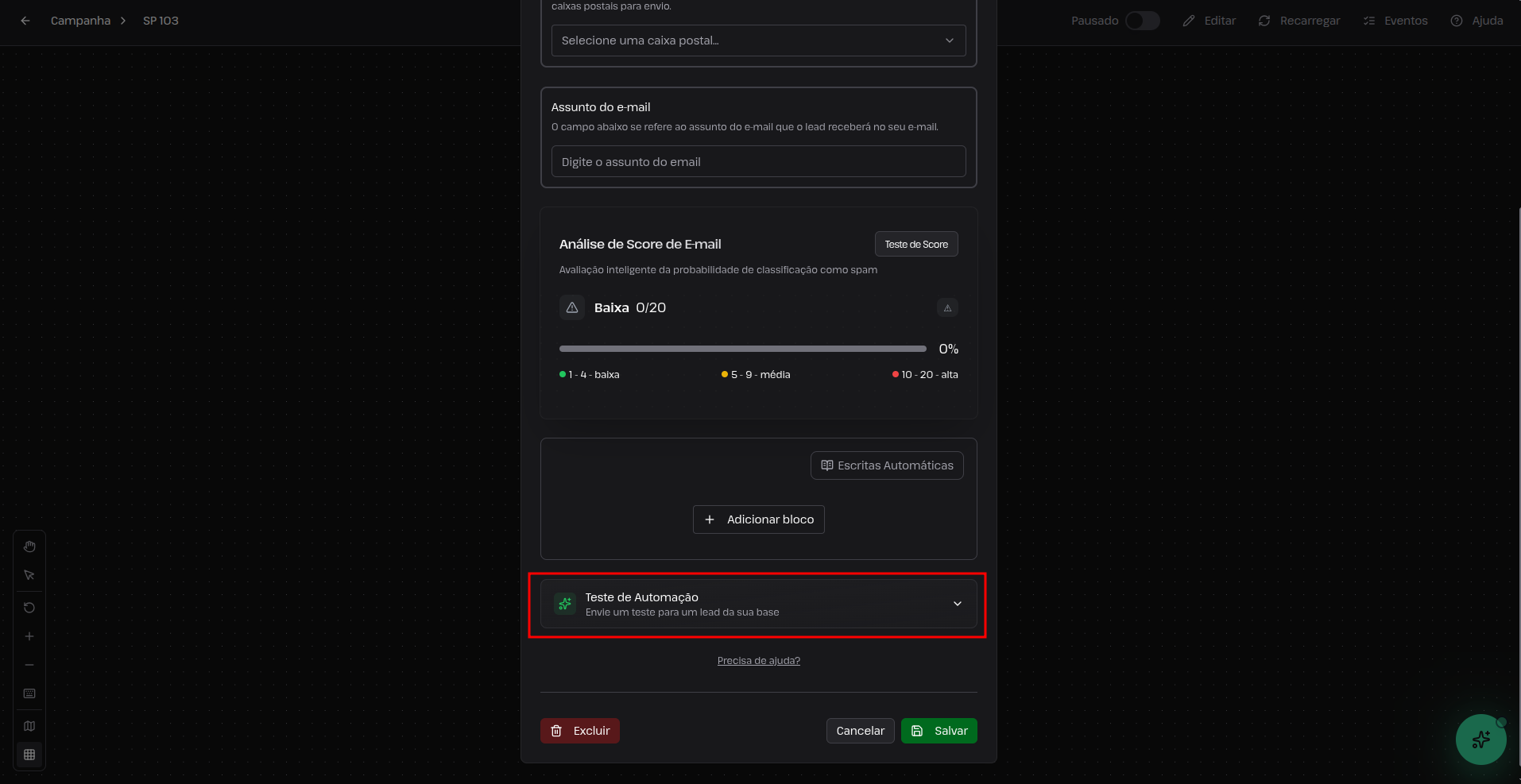Open the Eventos menu item

1395,21
